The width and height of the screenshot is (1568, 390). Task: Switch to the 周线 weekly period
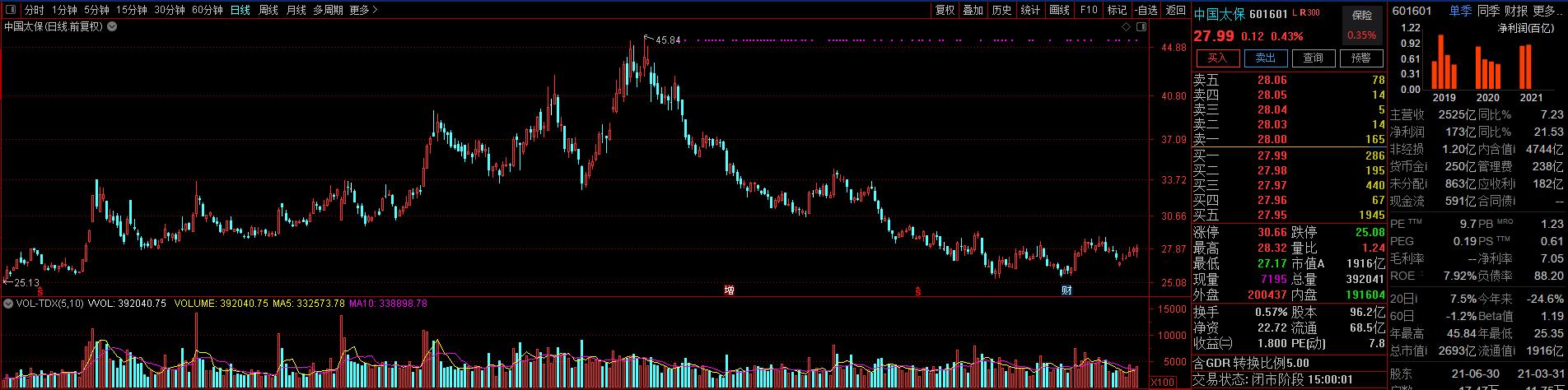[268, 10]
